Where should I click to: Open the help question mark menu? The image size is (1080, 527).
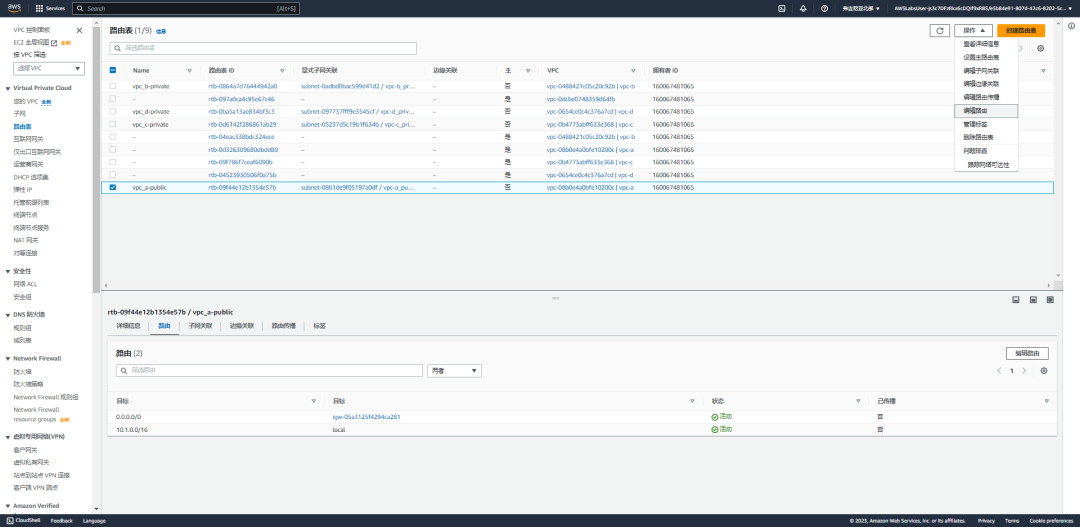point(824,8)
